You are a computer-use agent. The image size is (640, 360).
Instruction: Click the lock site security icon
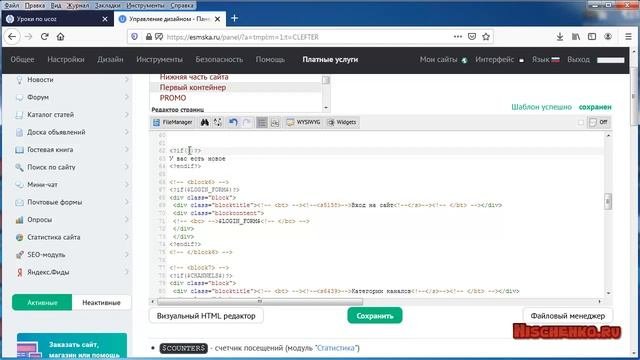[149, 37]
